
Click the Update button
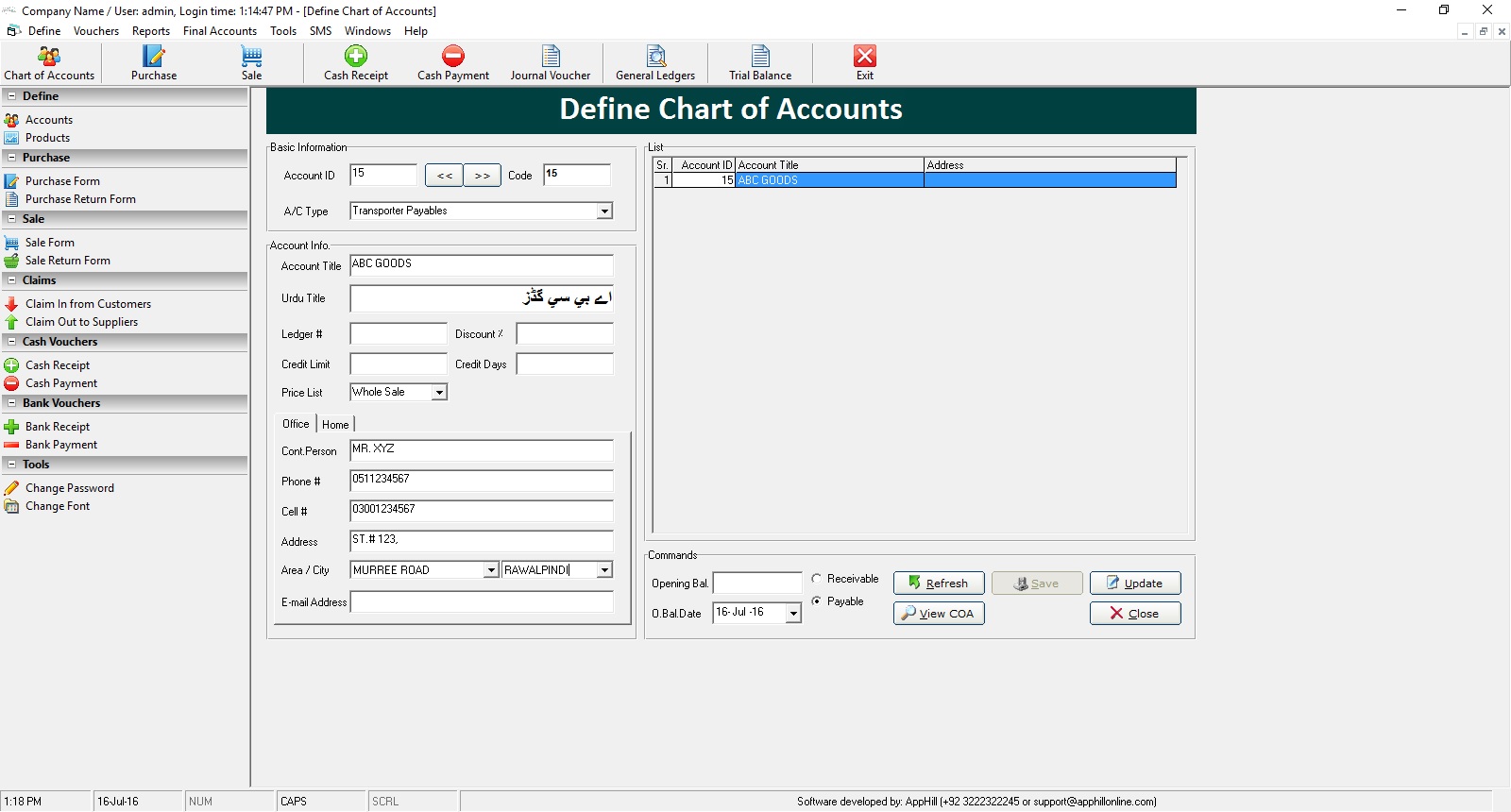point(1134,584)
